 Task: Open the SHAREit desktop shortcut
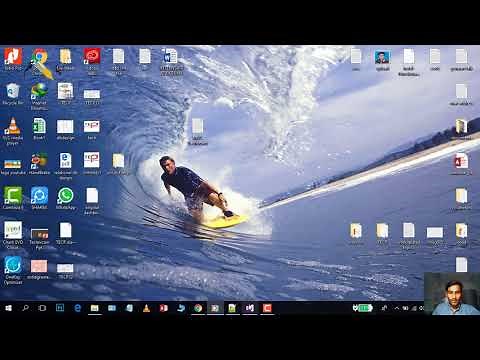coord(39,198)
